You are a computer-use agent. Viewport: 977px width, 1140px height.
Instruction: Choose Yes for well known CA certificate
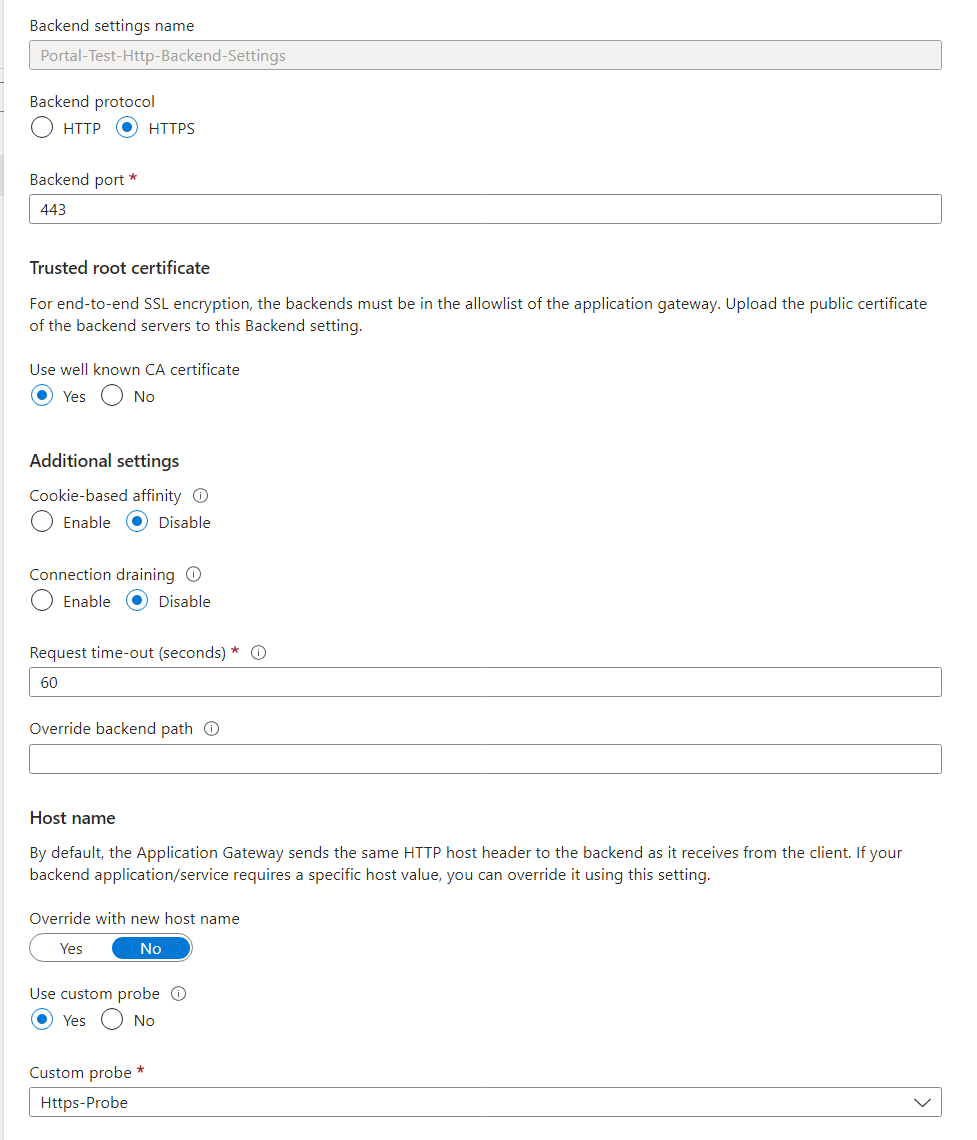[x=42, y=396]
